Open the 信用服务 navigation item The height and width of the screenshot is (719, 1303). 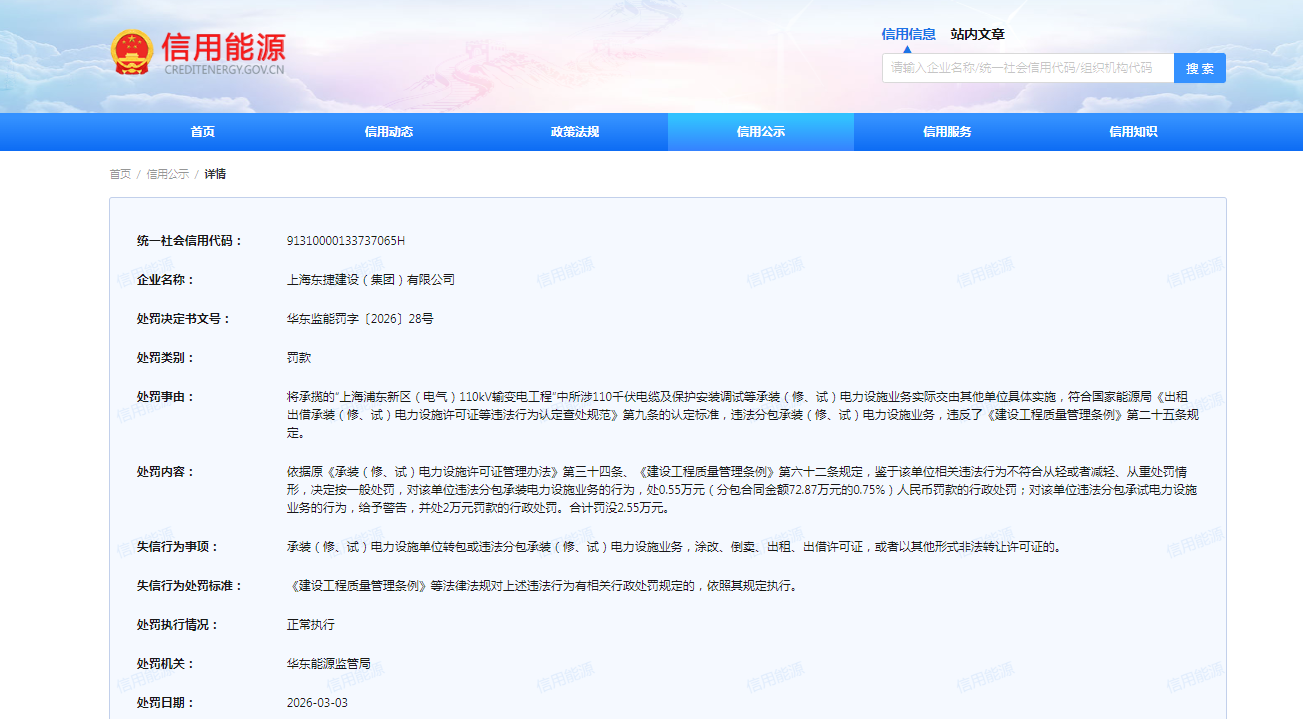pos(947,132)
